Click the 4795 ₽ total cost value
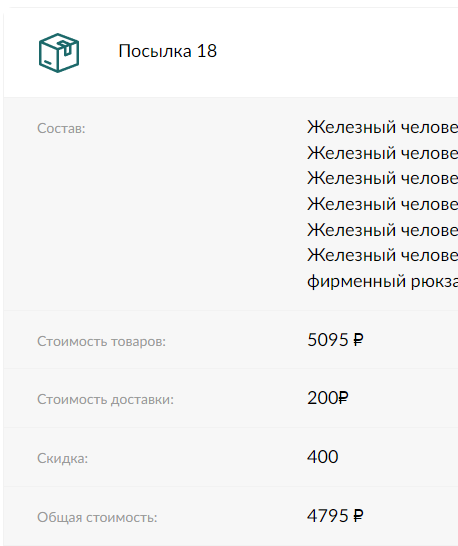 coord(335,516)
